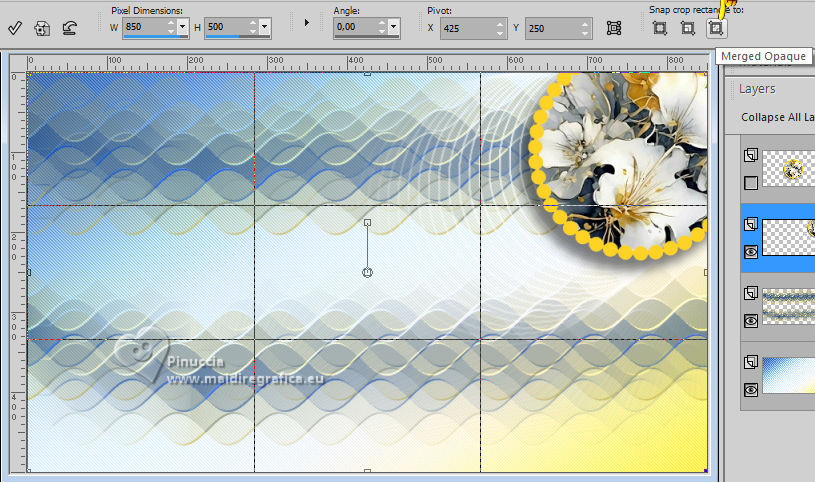Click Collapse All Layers button

[778, 117]
